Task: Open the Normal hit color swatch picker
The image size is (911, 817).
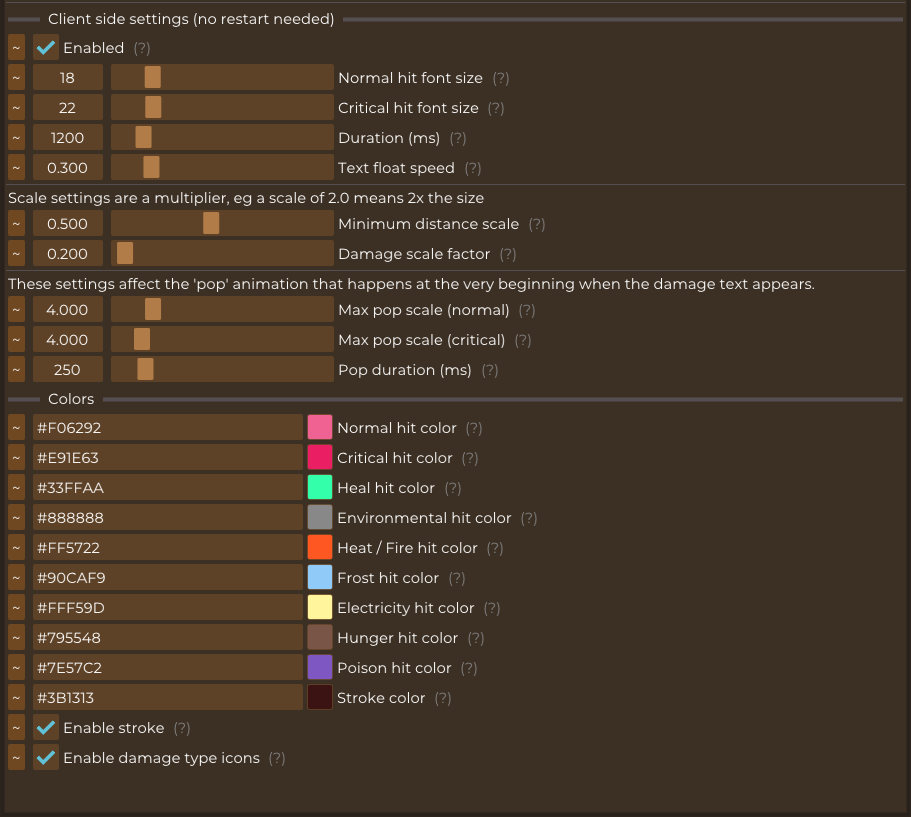Action: click(x=320, y=428)
